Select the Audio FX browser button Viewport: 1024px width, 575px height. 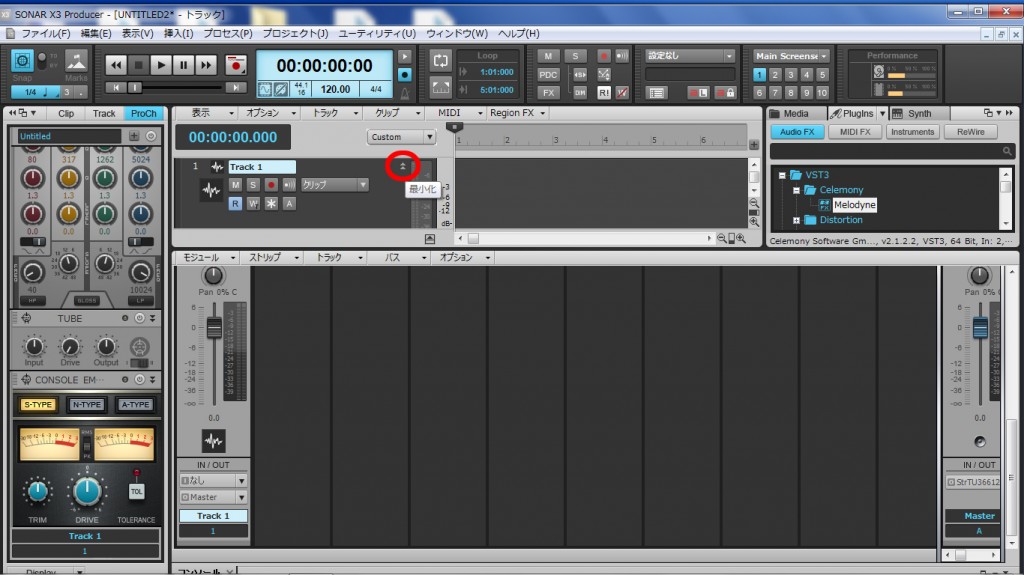click(797, 131)
